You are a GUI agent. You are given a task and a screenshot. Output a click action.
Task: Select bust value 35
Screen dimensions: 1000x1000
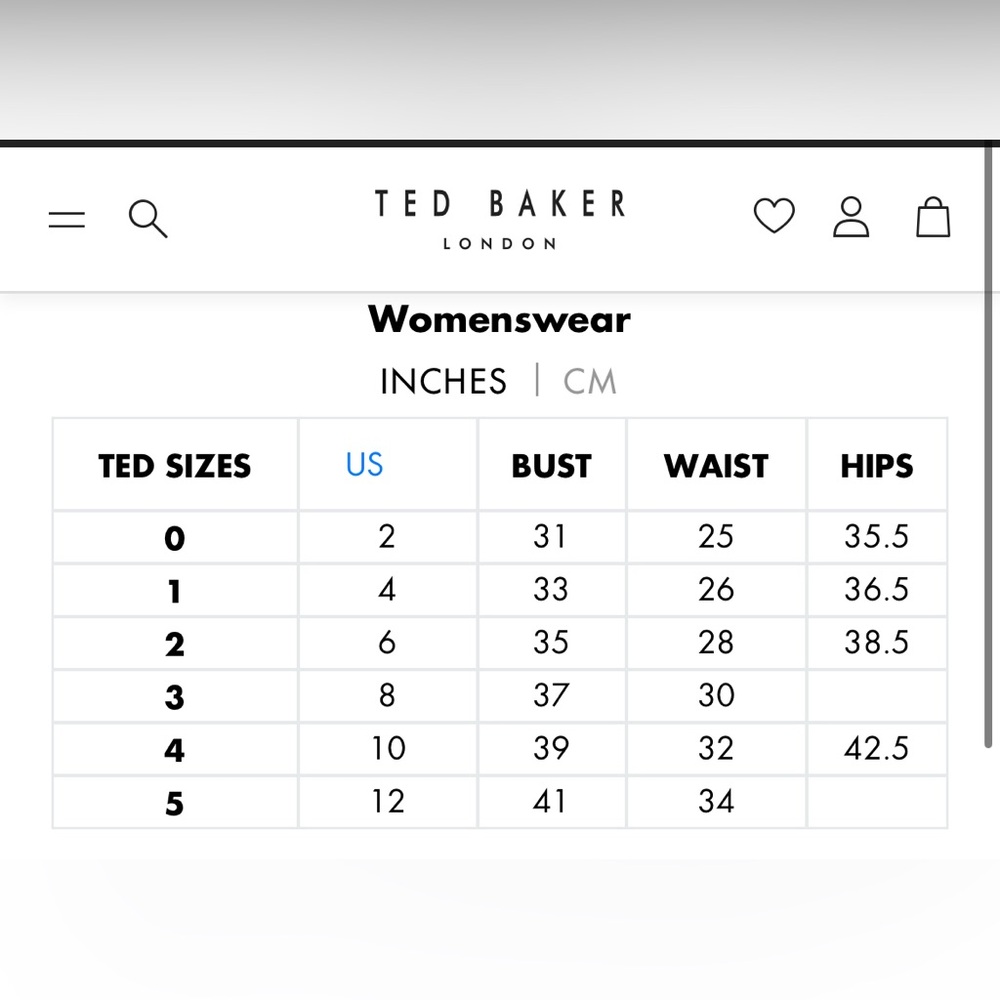click(550, 642)
